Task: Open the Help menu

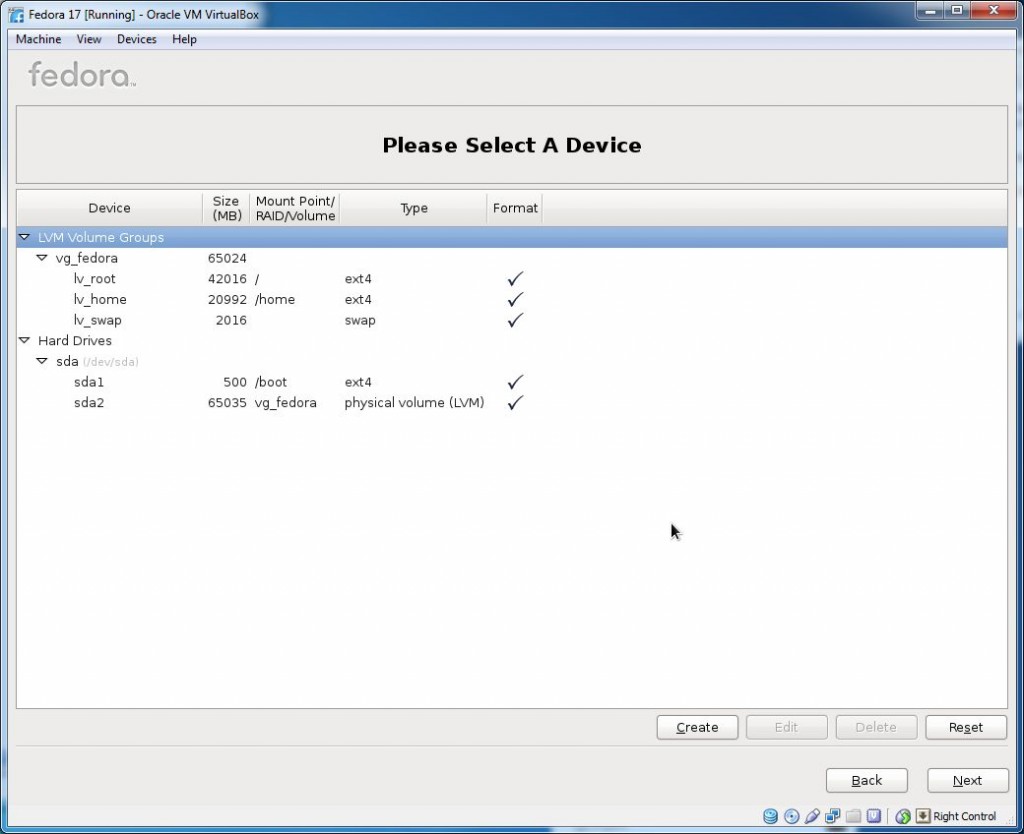Action: tap(184, 39)
